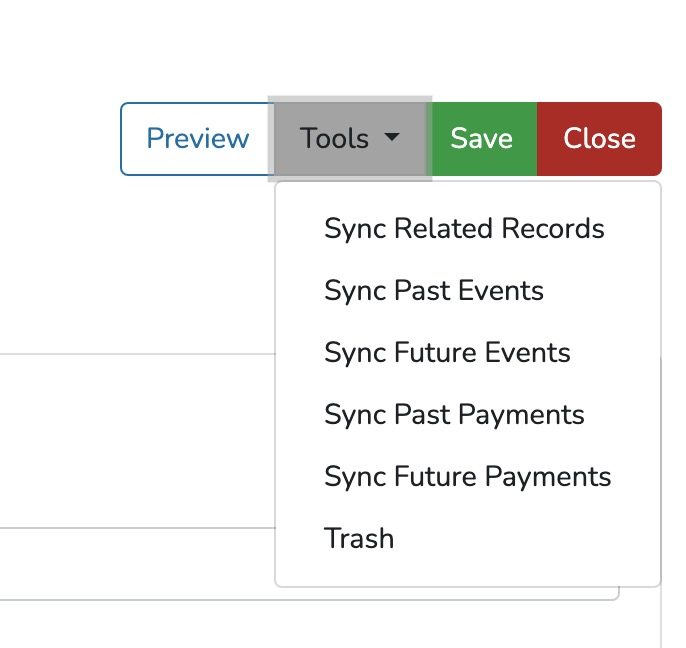Choose Sync Future Events
Image resolution: width=686 pixels, height=648 pixels.
tap(468, 353)
